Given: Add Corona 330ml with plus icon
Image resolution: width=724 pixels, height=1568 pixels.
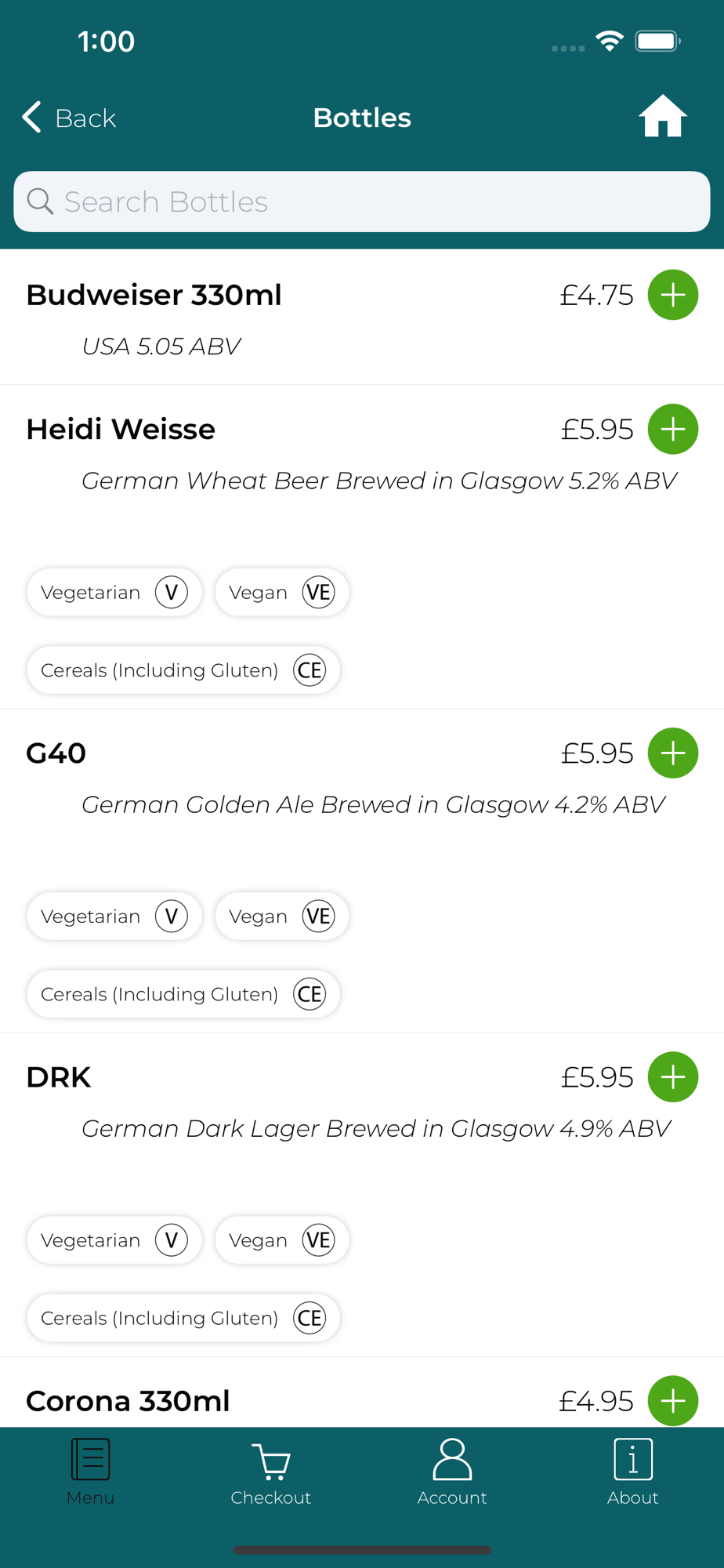Looking at the screenshot, I should pos(672,1400).
